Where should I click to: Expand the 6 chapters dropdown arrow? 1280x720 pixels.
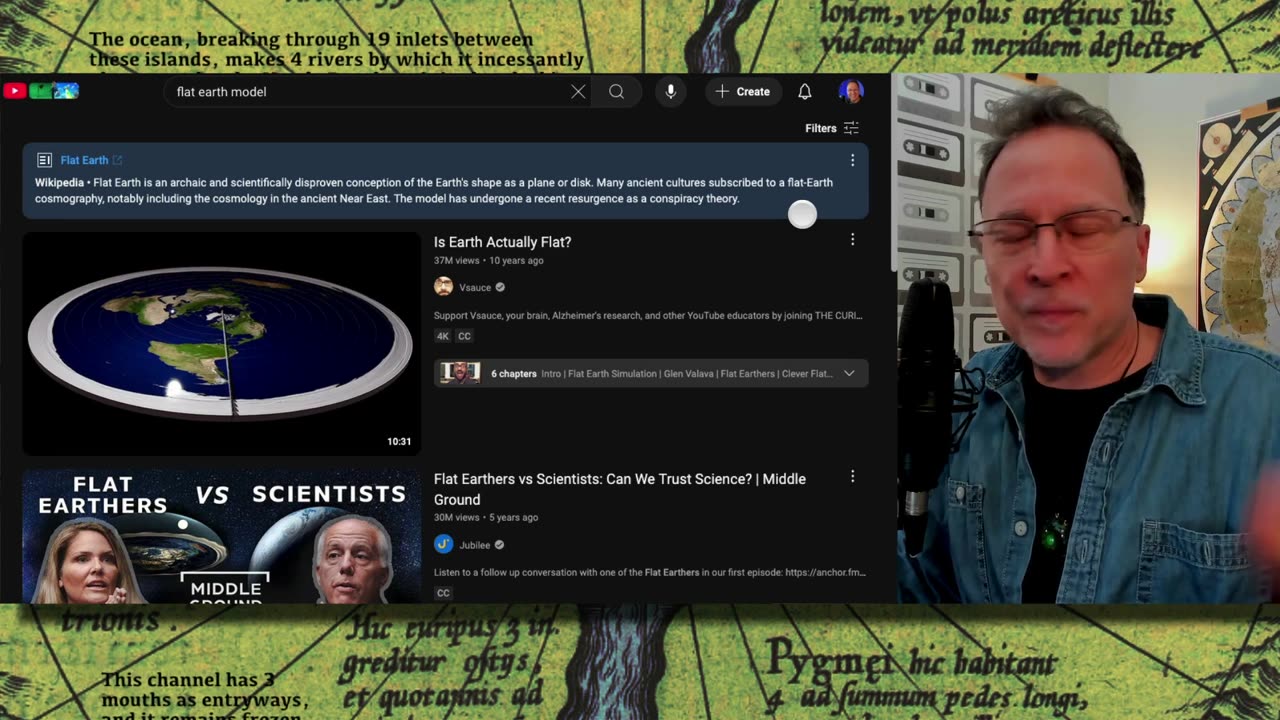click(x=849, y=374)
